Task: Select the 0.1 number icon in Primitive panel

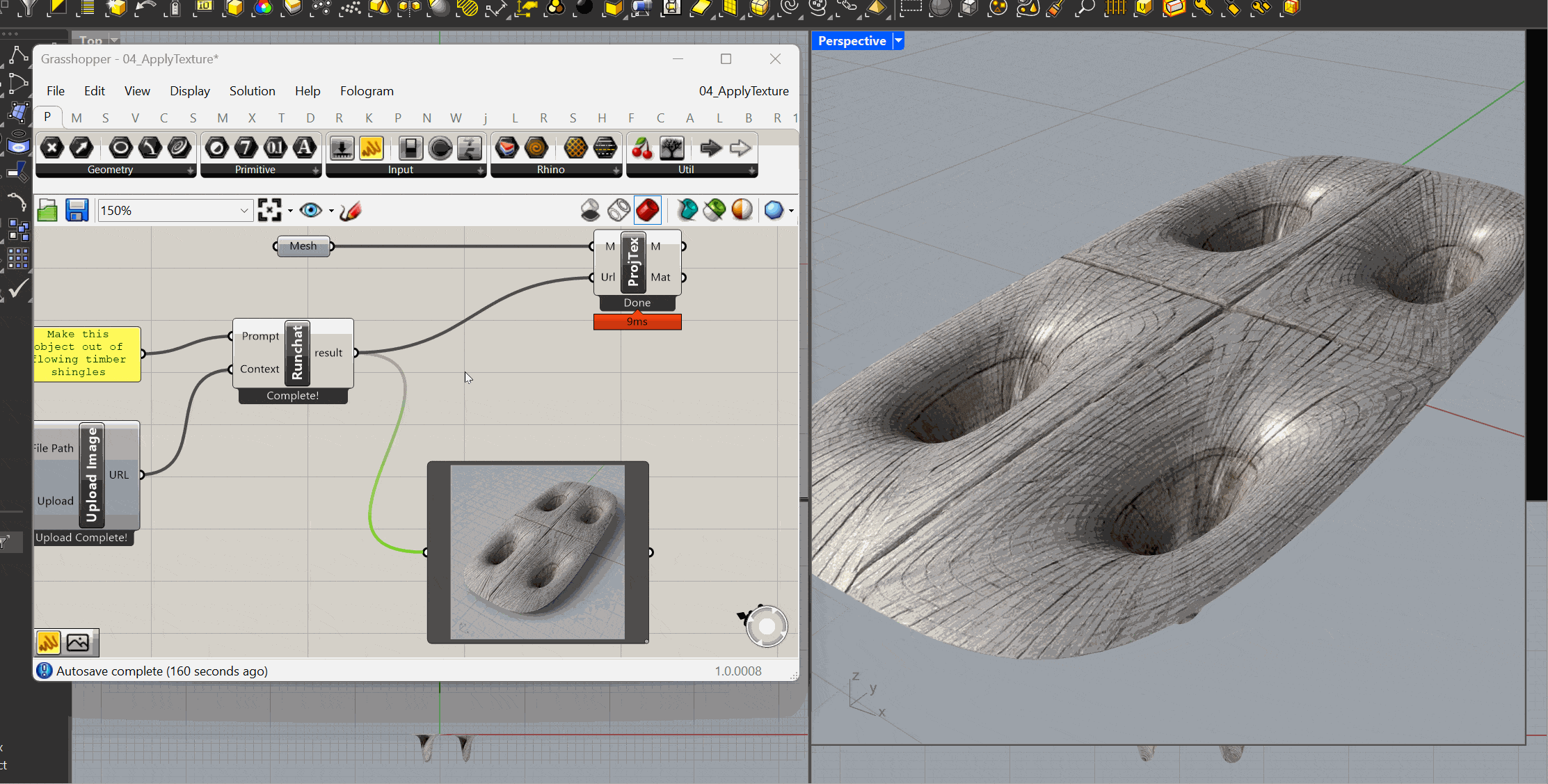Action: coord(275,147)
